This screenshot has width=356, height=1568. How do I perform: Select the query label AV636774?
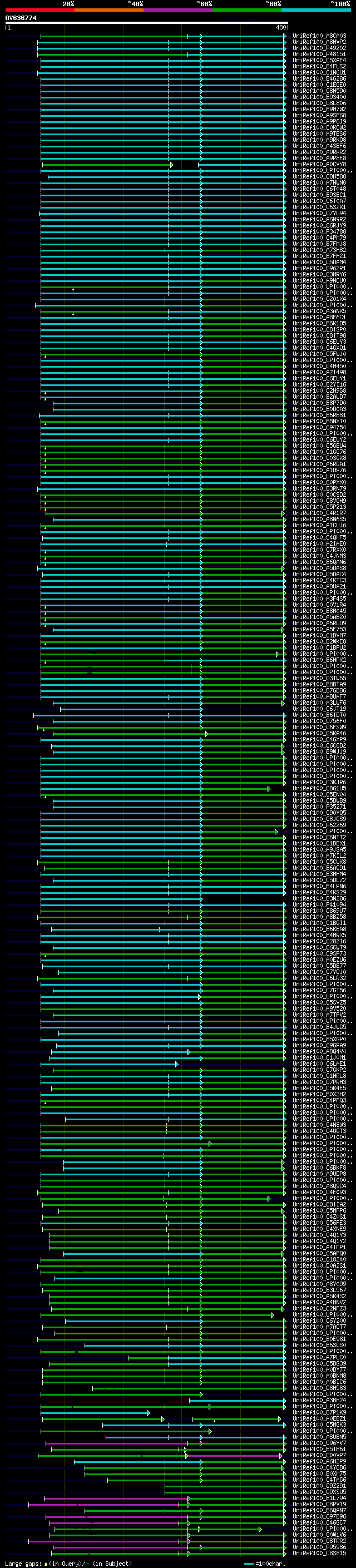click(21, 18)
